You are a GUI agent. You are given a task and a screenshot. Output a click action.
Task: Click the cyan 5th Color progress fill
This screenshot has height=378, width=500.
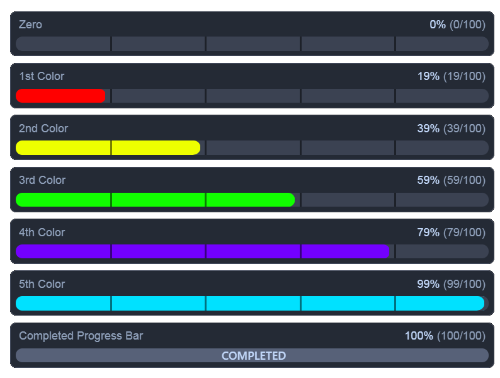click(x=250, y=303)
